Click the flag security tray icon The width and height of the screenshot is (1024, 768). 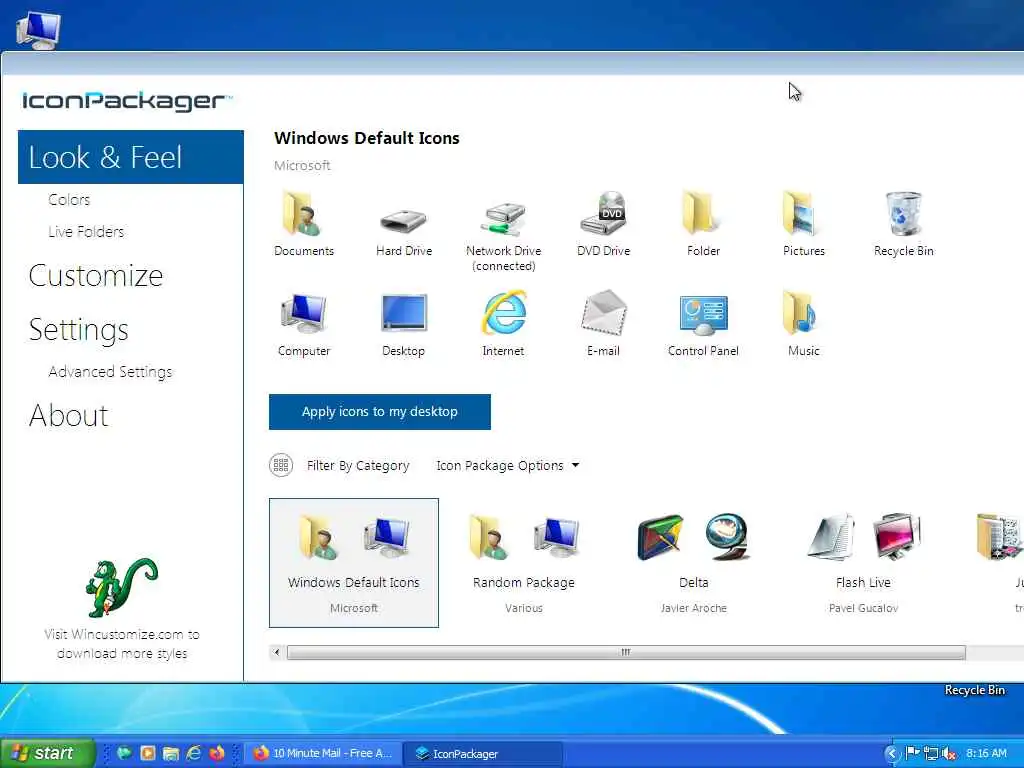pyautogui.click(x=912, y=753)
